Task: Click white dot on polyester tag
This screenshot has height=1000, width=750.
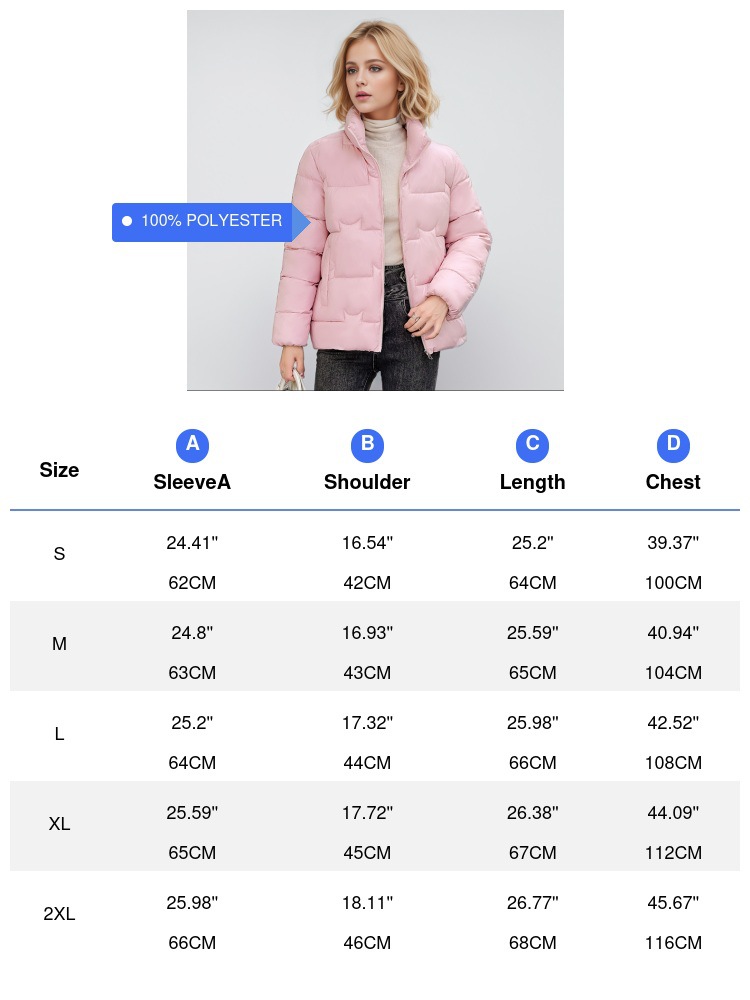Action: 127,221
